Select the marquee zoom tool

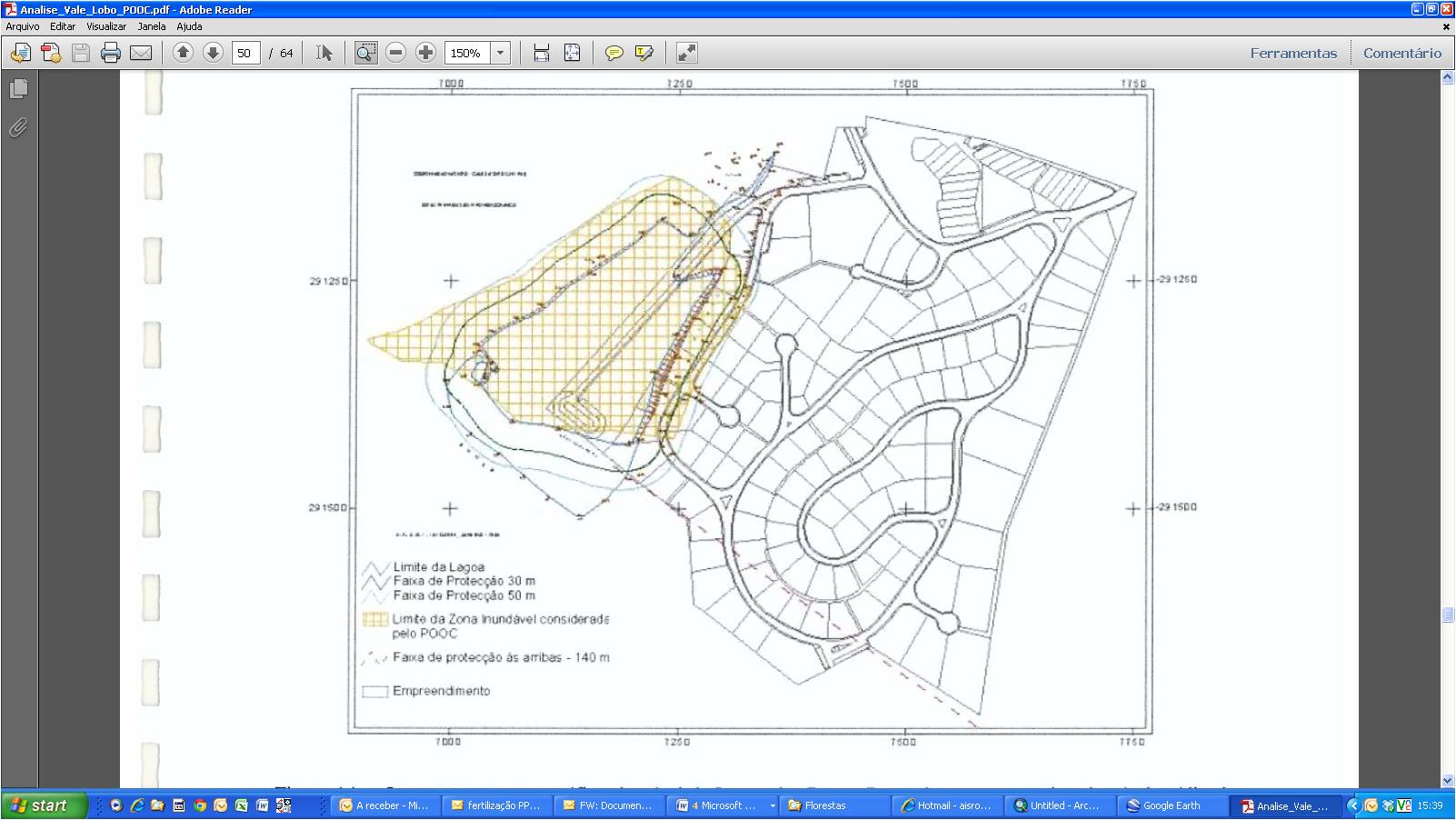coord(365,53)
